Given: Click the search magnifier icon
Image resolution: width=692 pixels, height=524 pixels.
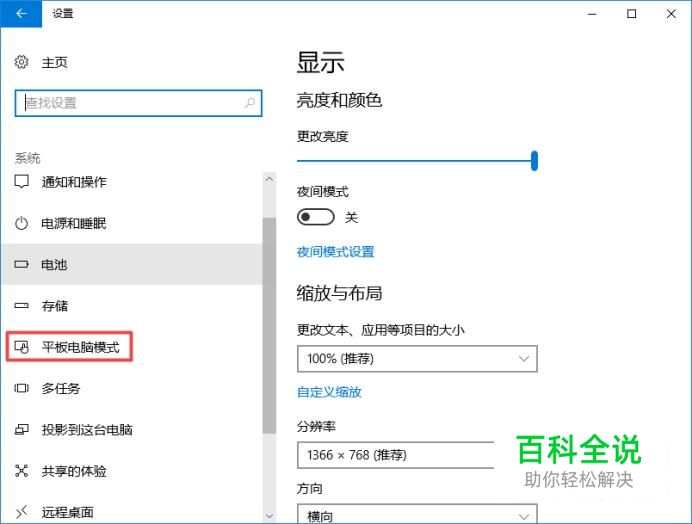Looking at the screenshot, I should click(x=250, y=103).
